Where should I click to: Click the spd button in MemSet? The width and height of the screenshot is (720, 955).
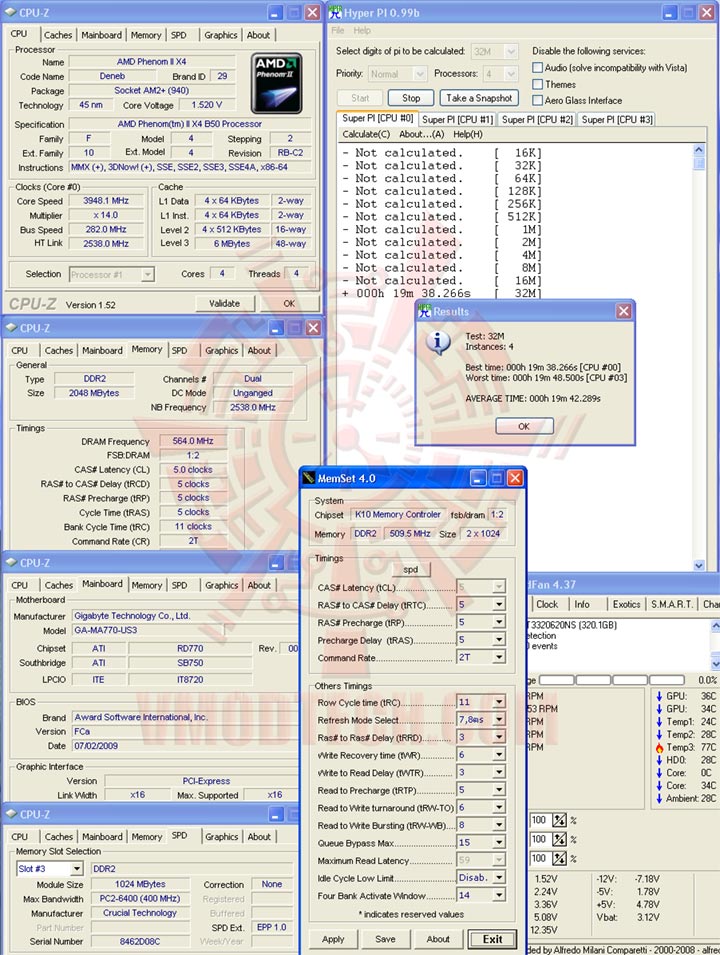[x=411, y=569]
